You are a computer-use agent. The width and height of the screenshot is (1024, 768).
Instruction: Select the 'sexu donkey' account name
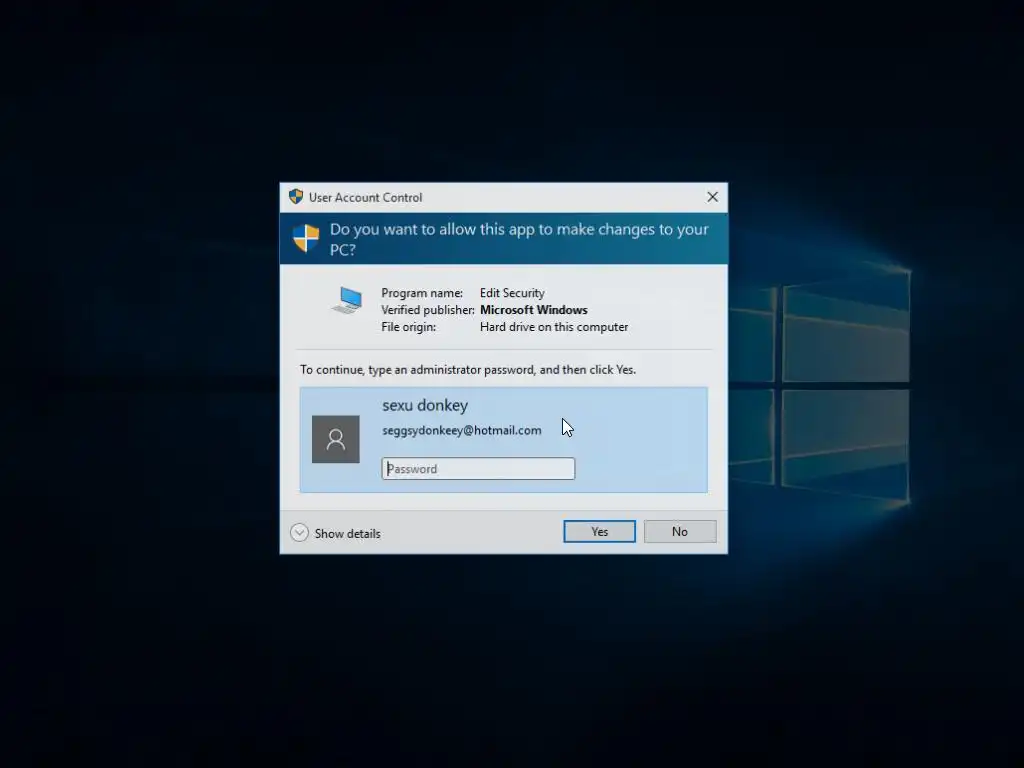pyautogui.click(x=425, y=406)
